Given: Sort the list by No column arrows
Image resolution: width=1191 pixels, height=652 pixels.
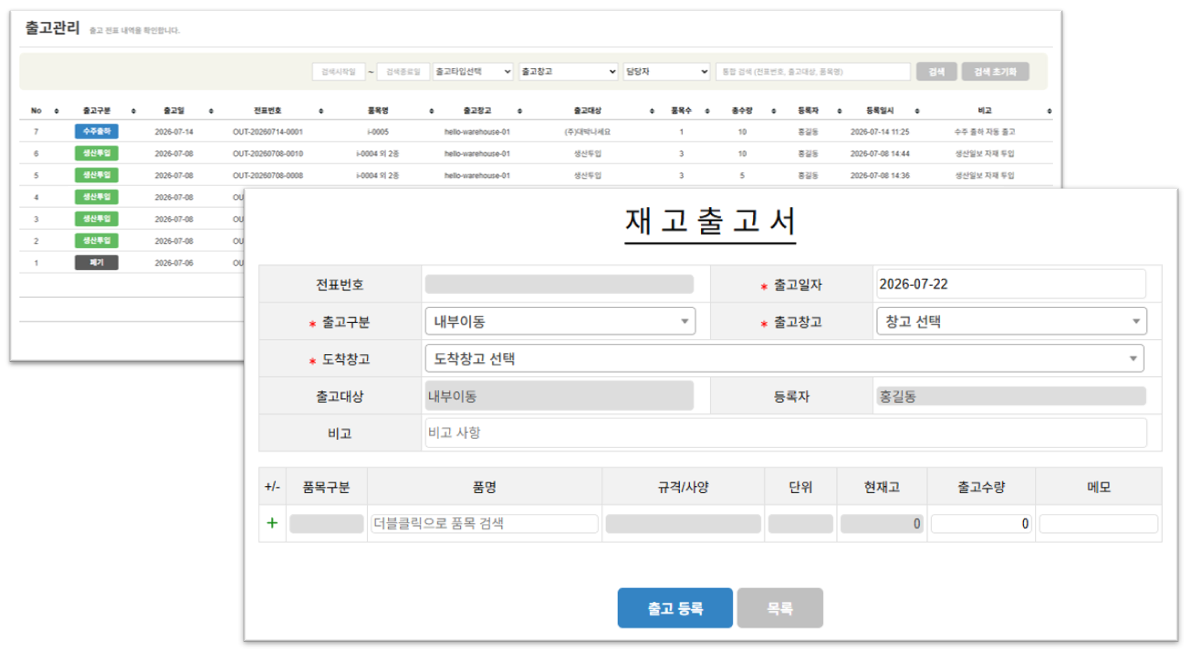Looking at the screenshot, I should [56, 111].
